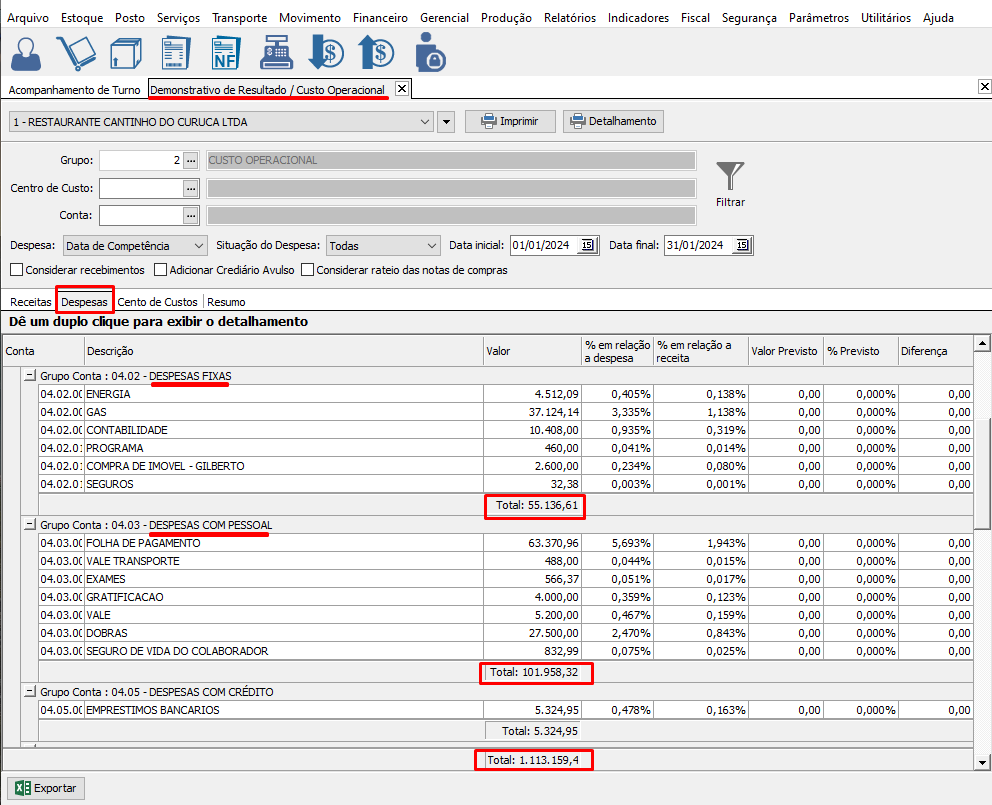
Task: Open the hand truck cart icon
Action: [75, 53]
